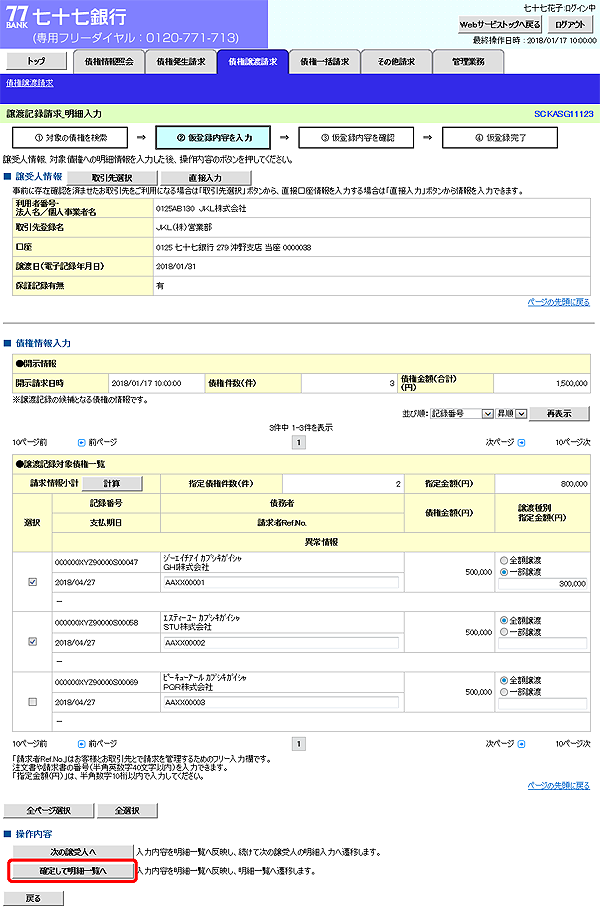Open the 債権発生請求 tab
Screen dimensions: 600x914
(x=181, y=62)
